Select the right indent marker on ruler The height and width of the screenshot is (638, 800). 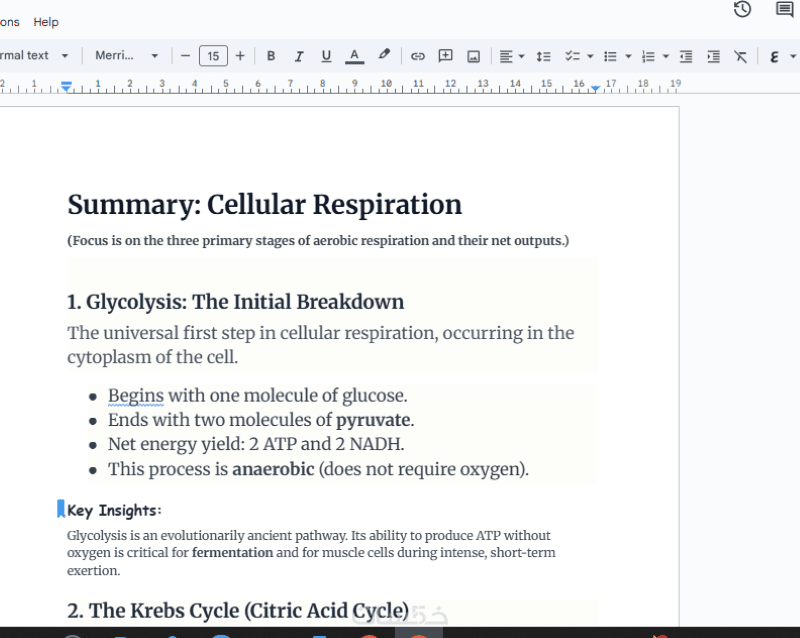[x=595, y=89]
